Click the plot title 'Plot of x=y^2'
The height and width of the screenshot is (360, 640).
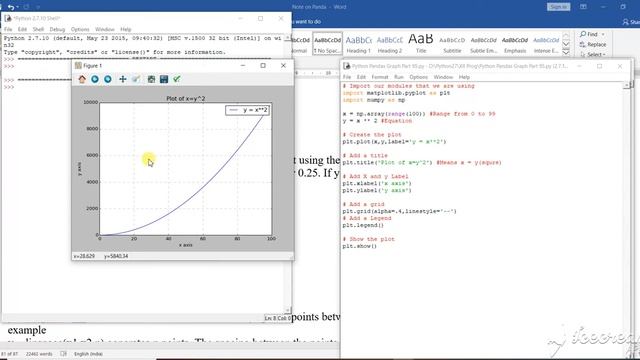186,98
